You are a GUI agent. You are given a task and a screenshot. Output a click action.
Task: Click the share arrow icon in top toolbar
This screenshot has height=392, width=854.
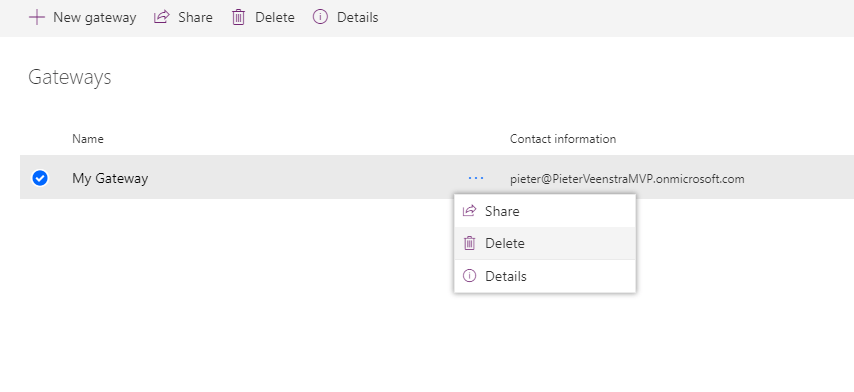[x=162, y=17]
